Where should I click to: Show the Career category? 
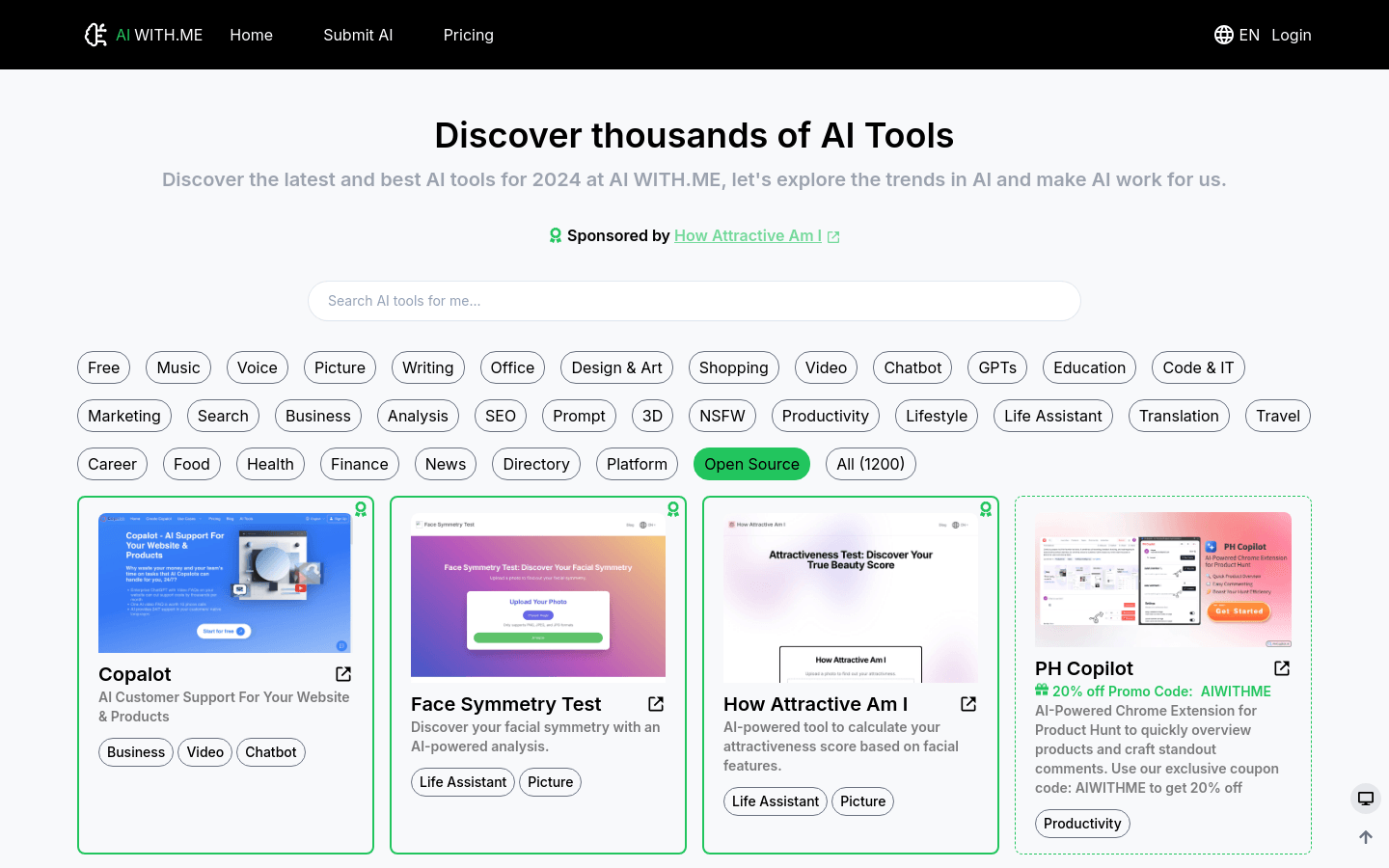[x=113, y=464]
